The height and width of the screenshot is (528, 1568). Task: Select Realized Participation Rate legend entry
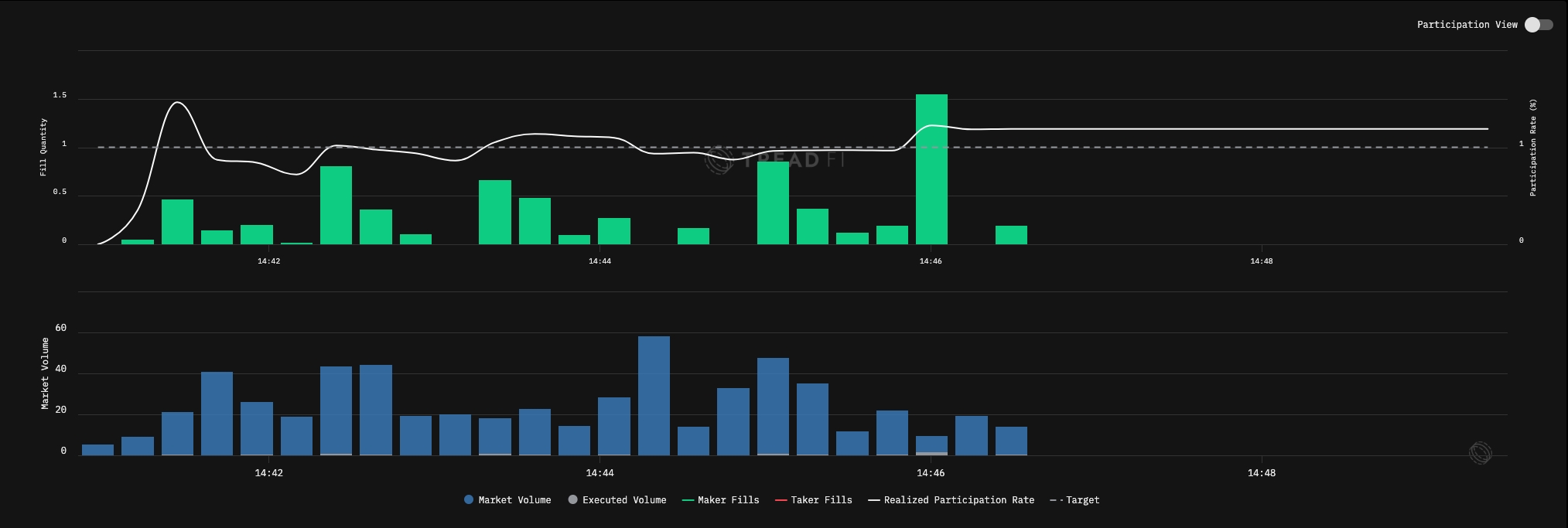point(951,500)
